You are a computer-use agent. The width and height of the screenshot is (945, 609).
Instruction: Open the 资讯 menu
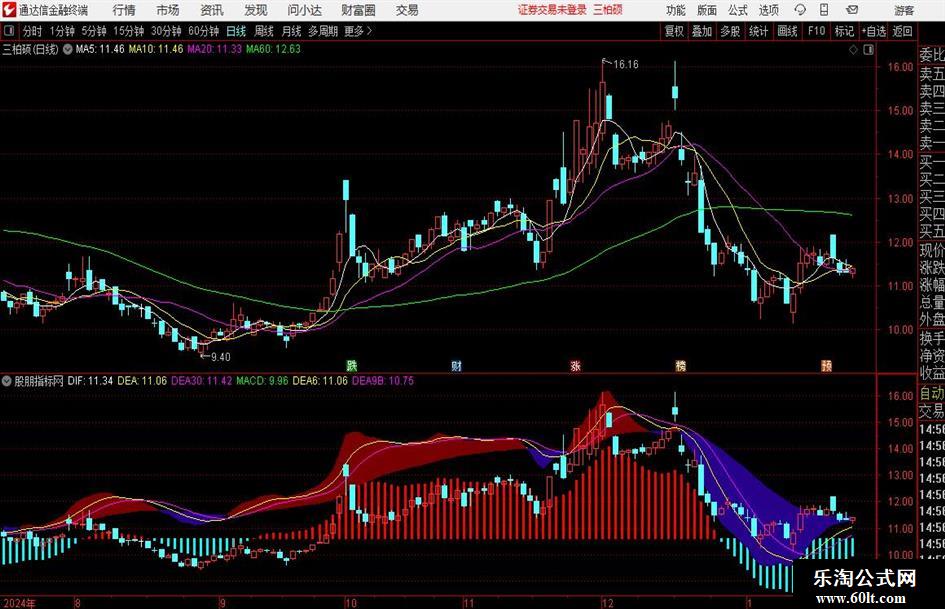212,10
